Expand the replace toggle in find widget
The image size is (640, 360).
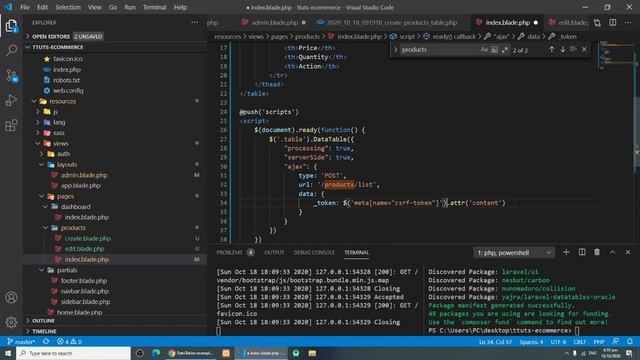(395, 50)
